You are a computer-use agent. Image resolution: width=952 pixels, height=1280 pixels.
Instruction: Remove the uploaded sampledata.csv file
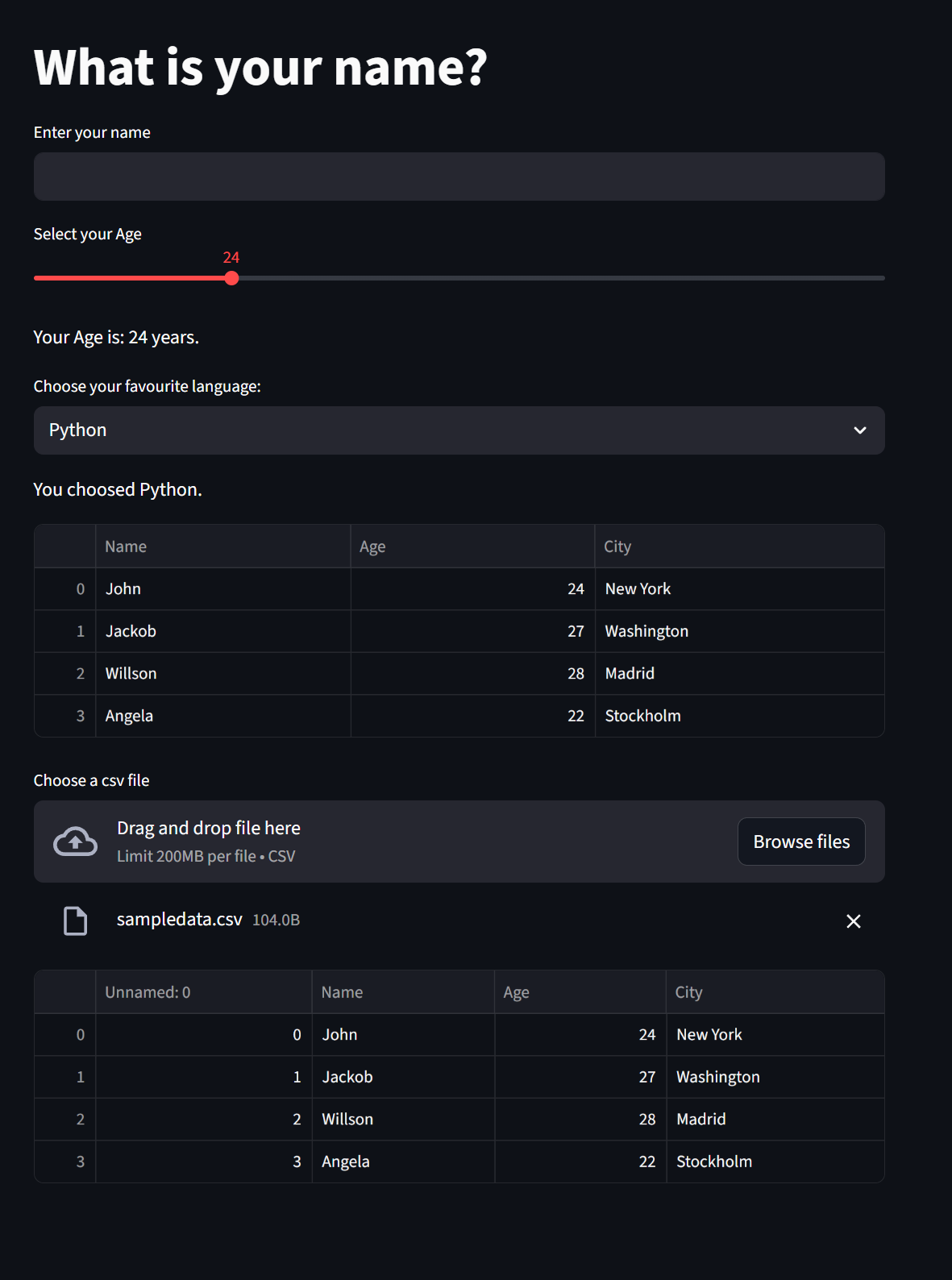(853, 921)
